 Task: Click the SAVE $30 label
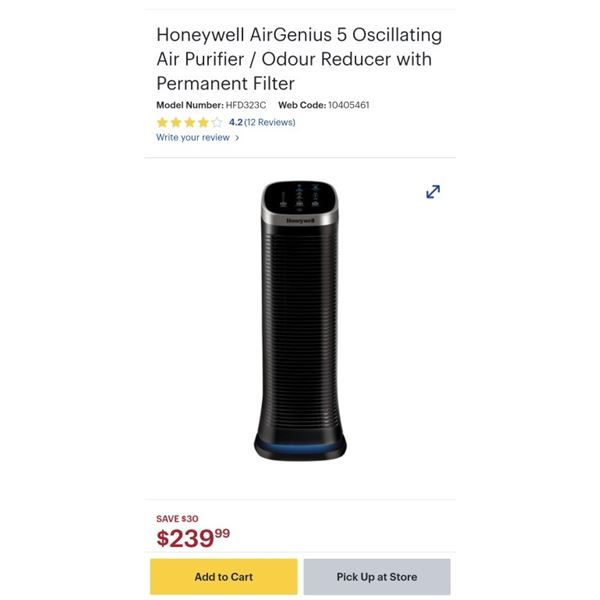(x=177, y=519)
